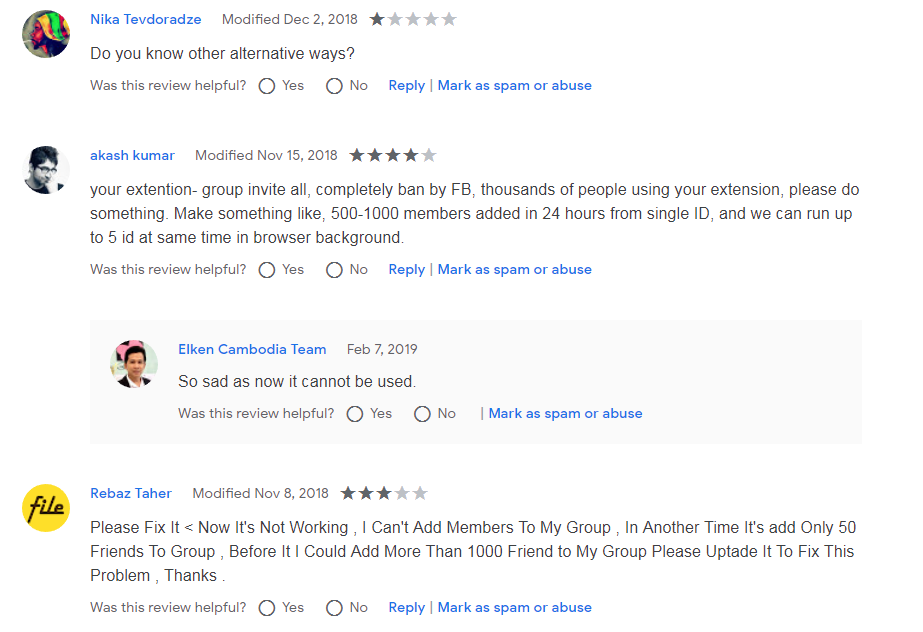Image resolution: width=923 pixels, height=632 pixels.
Task: Click Rebaz Taher's three-star rating
Action: click(x=384, y=493)
